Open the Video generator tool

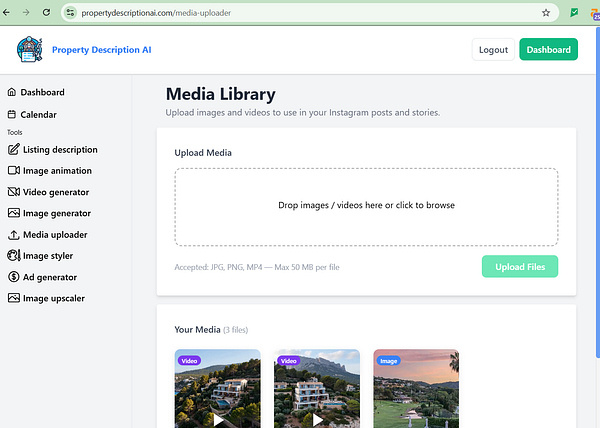[56, 192]
